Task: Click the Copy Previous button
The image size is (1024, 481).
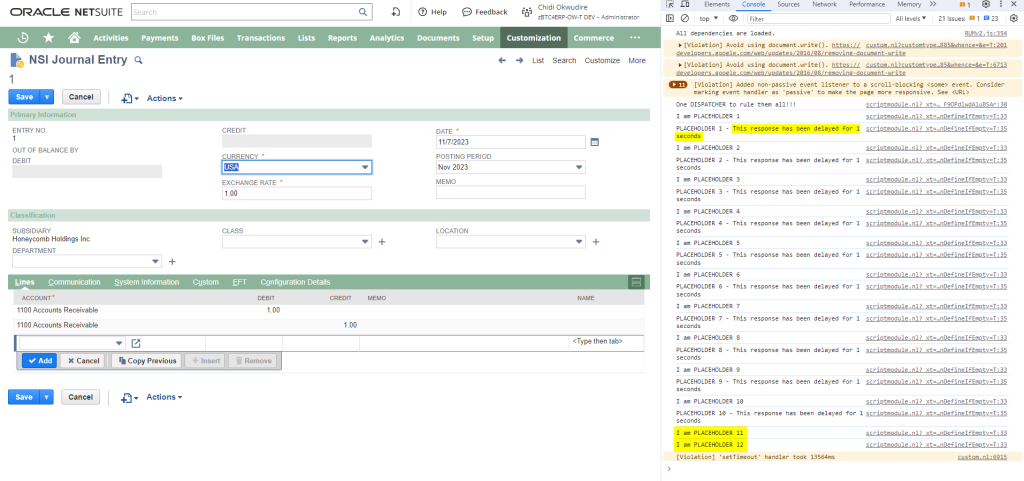Action: point(147,361)
